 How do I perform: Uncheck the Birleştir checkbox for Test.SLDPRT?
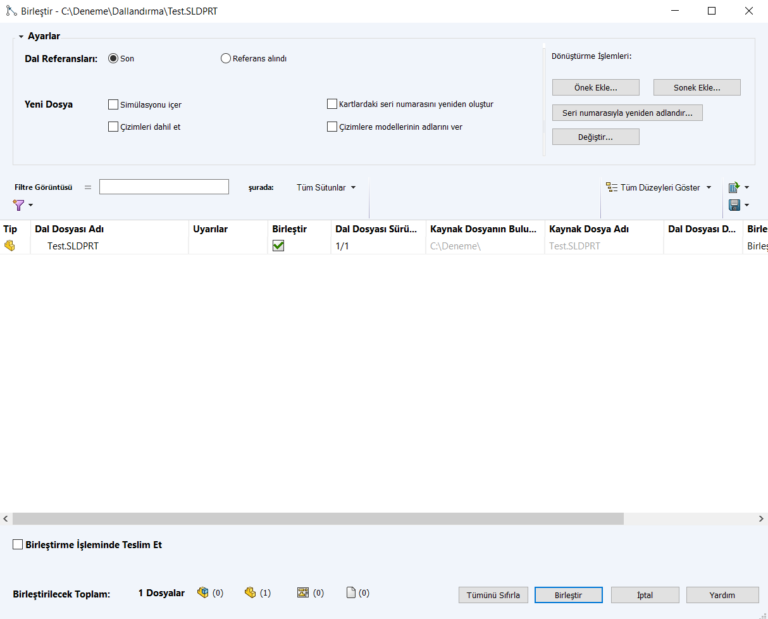point(278,246)
